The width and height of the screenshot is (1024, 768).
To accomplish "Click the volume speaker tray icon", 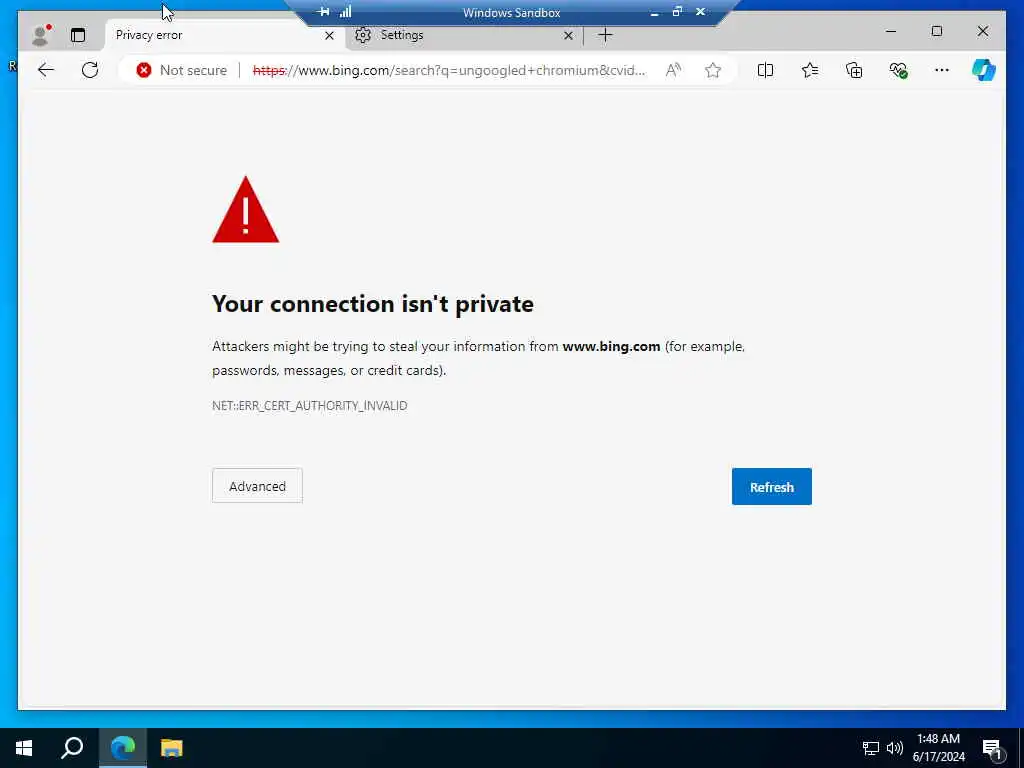I will [x=895, y=748].
